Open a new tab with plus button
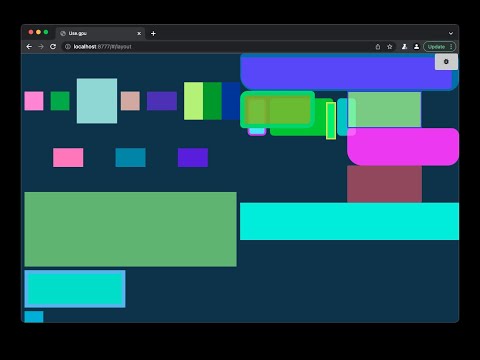Image resolution: width=480 pixels, height=360 pixels. pos(153,33)
